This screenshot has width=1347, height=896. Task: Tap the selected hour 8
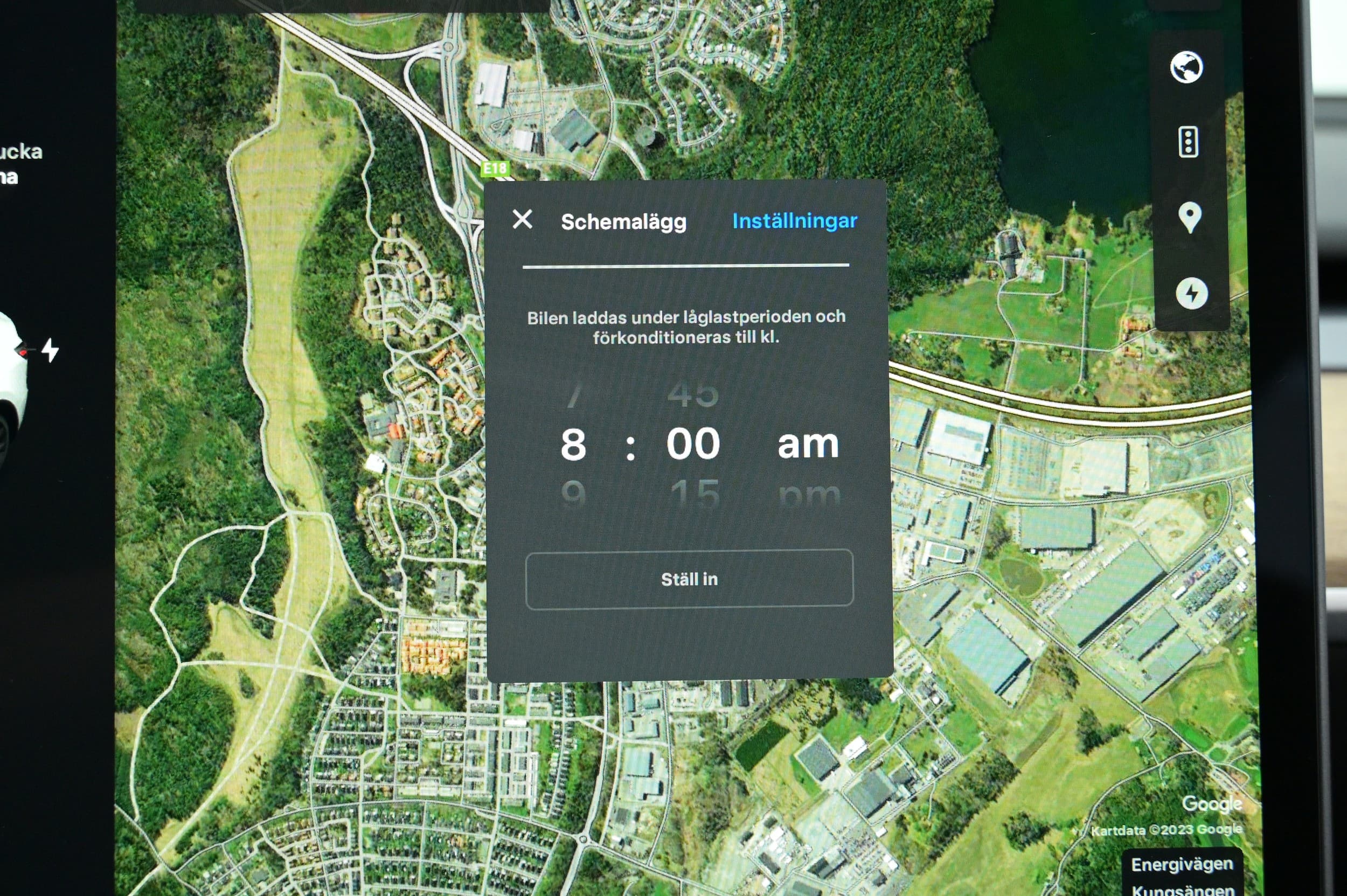pos(573,444)
